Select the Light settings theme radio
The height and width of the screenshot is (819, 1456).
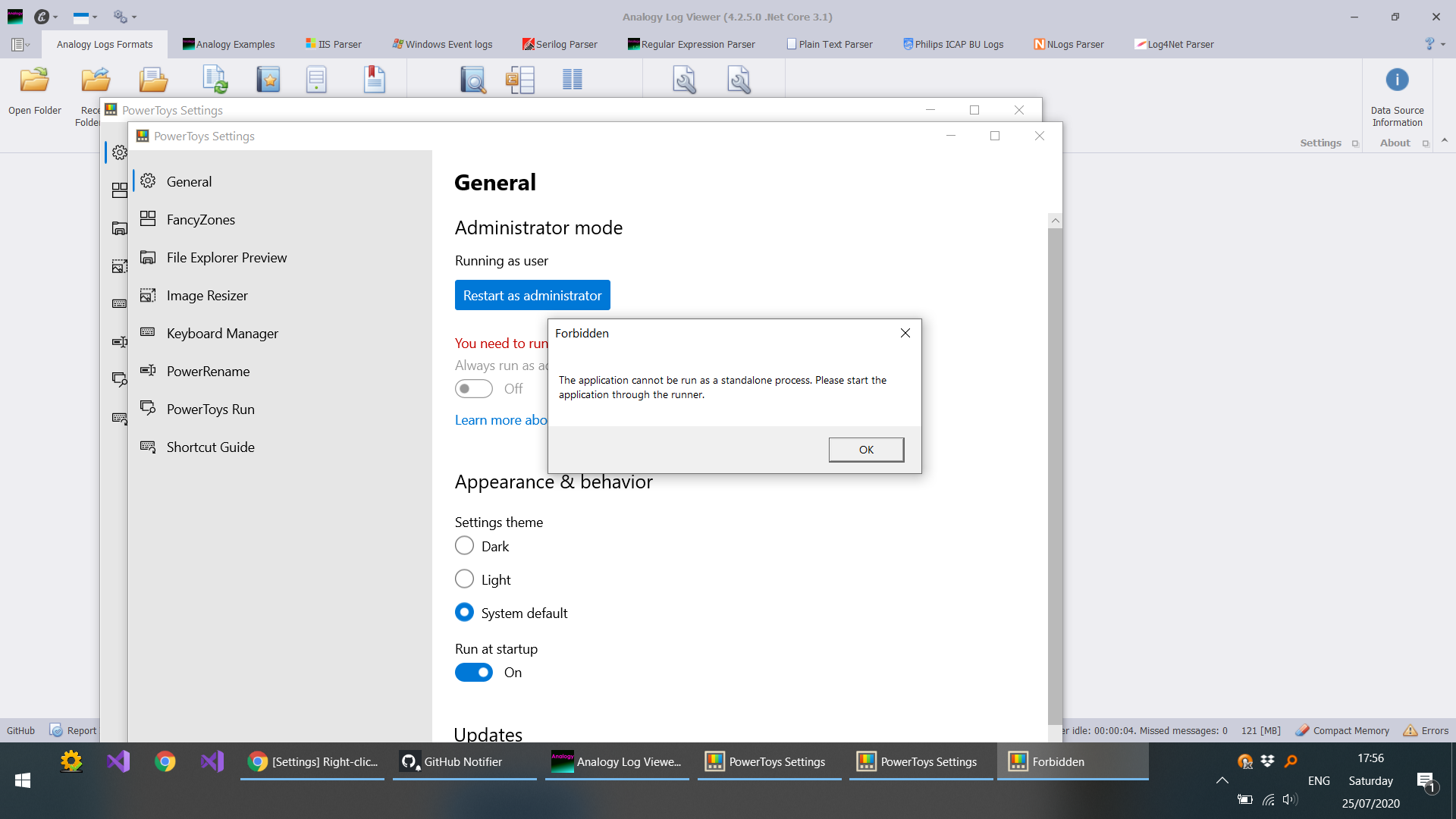464,579
